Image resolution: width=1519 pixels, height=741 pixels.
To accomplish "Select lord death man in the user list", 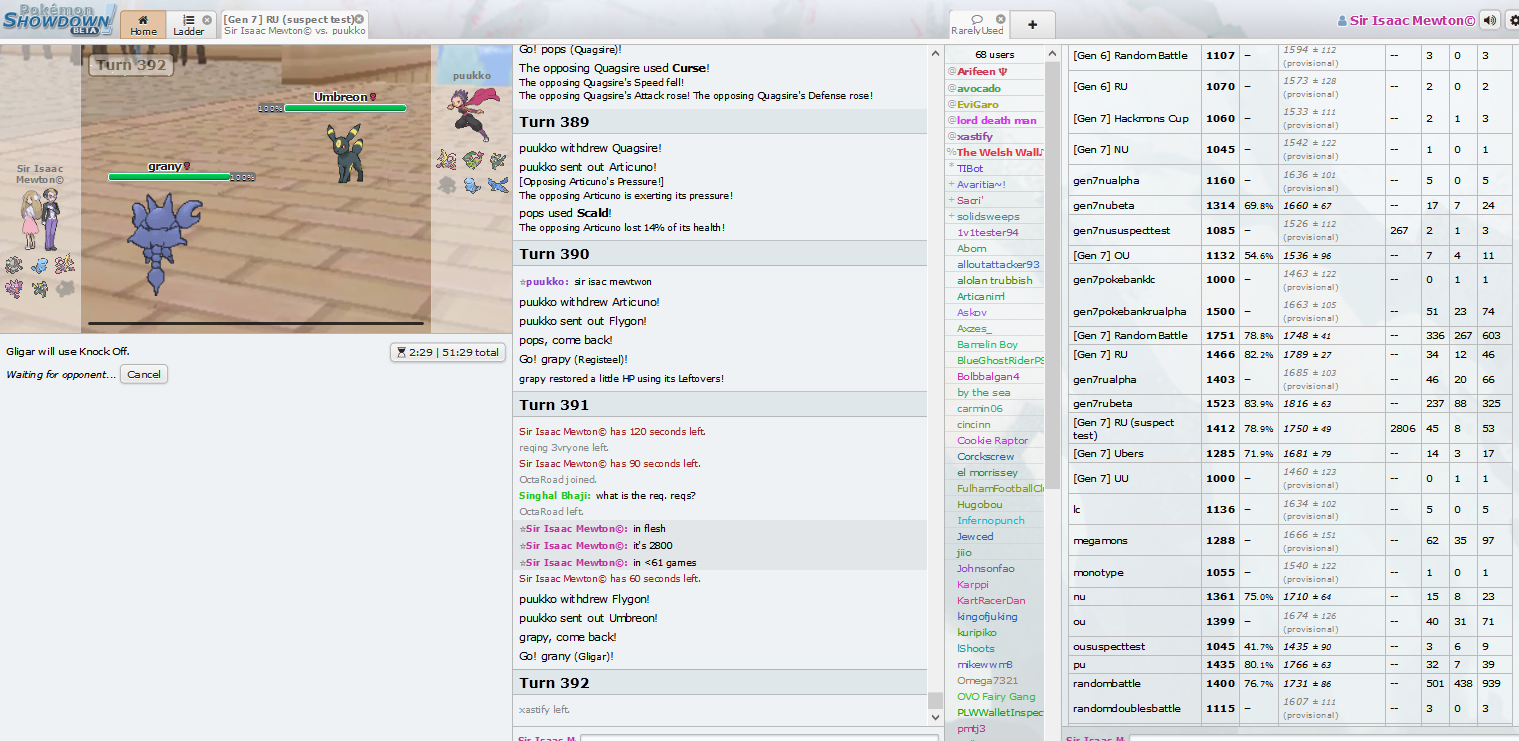I will 996,120.
